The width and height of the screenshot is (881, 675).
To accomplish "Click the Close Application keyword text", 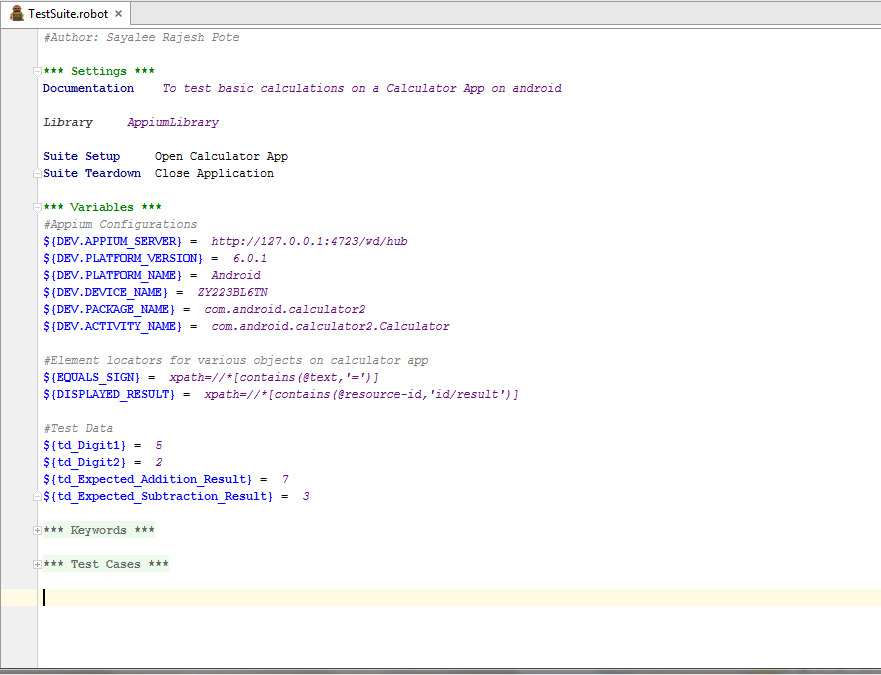I will [214, 174].
